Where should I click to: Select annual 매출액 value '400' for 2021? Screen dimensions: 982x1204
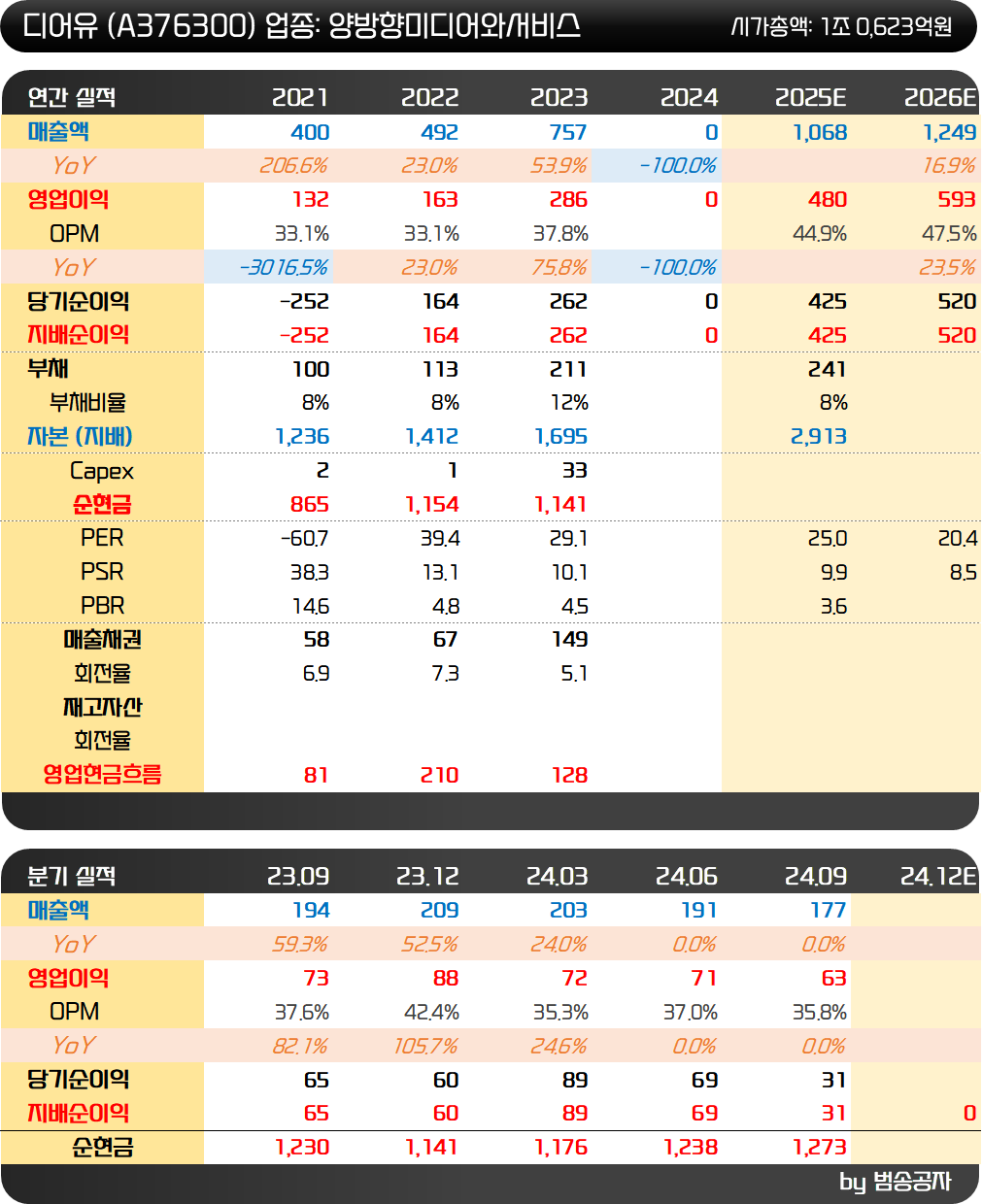click(x=310, y=132)
